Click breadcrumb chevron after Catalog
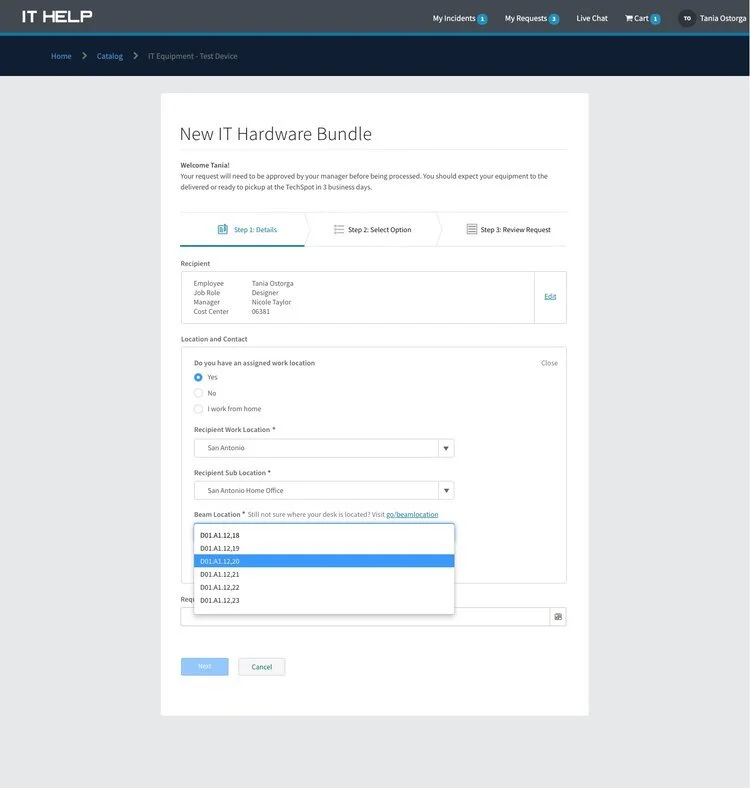Screen dimensions: 750x788 [x=136, y=56]
